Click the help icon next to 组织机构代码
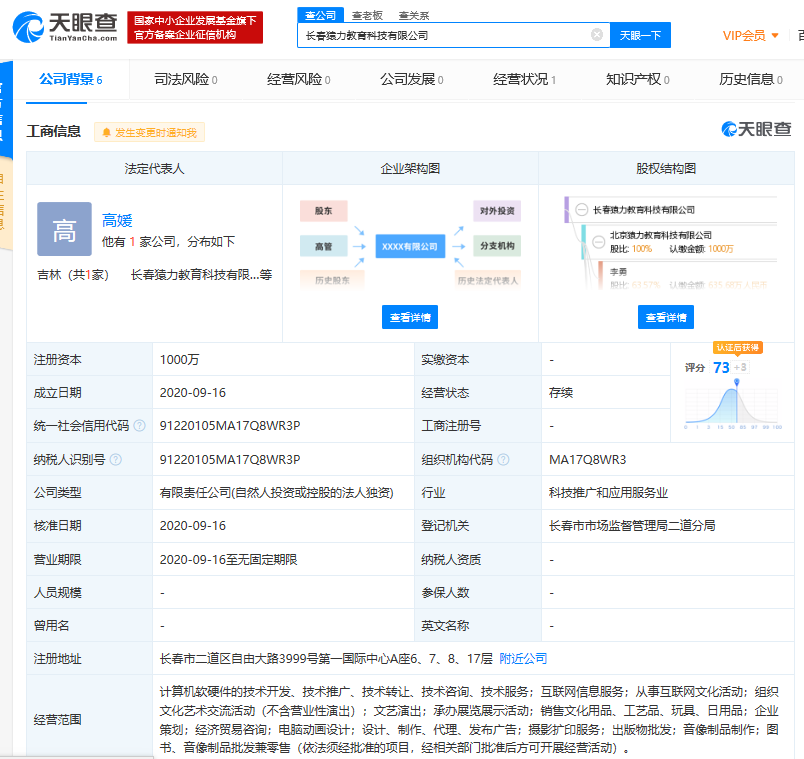Screen dimensions: 804x759 [503, 459]
